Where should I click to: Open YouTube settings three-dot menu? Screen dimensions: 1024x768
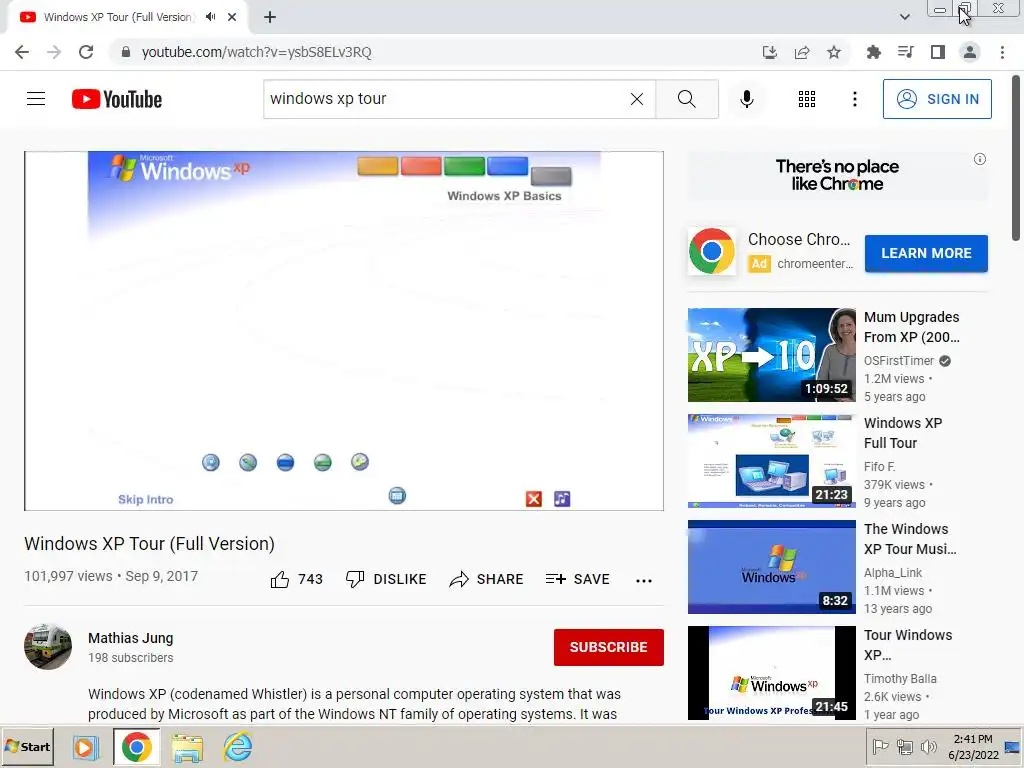point(854,99)
